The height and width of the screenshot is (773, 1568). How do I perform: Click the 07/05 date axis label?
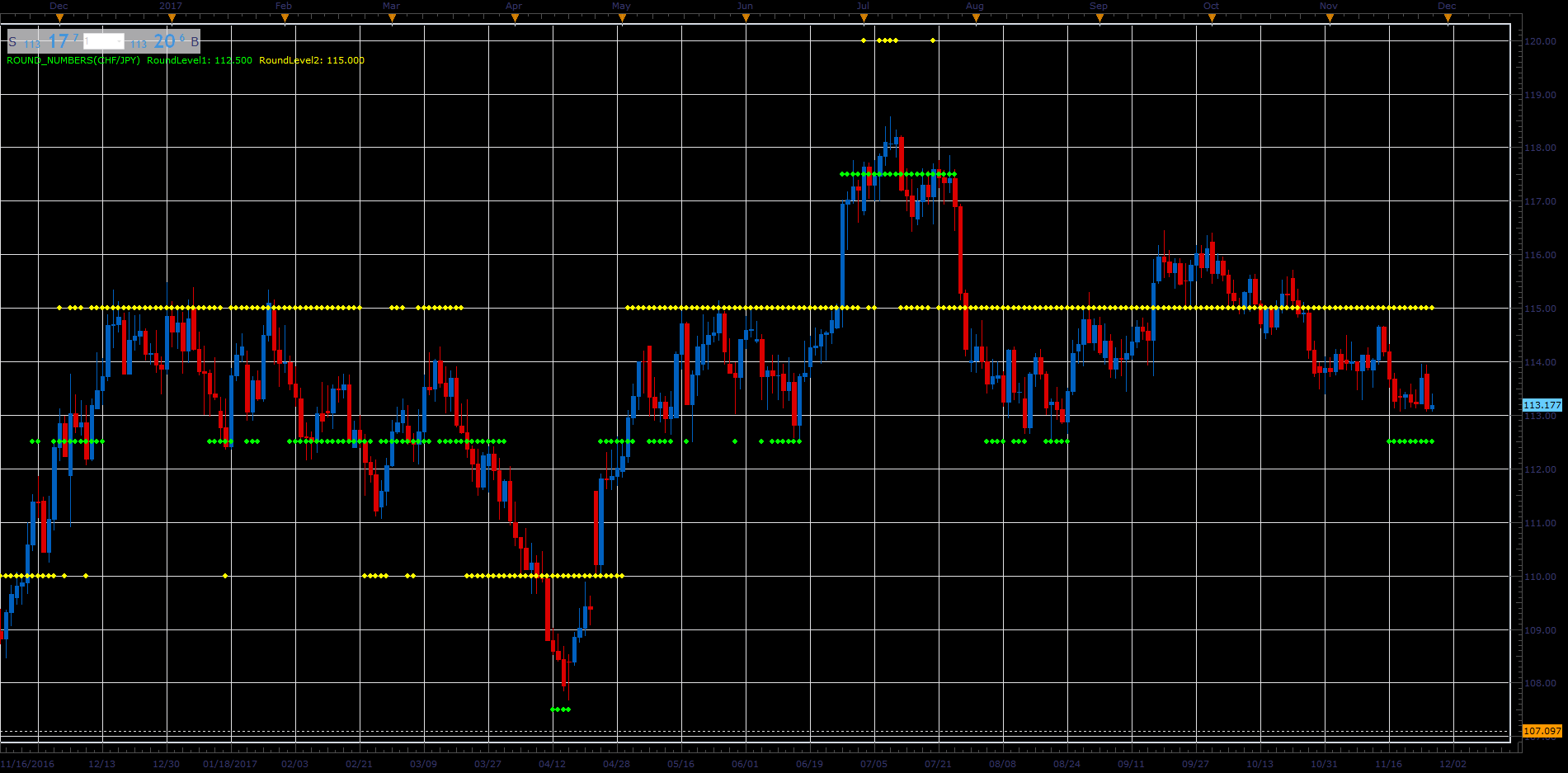(x=874, y=764)
